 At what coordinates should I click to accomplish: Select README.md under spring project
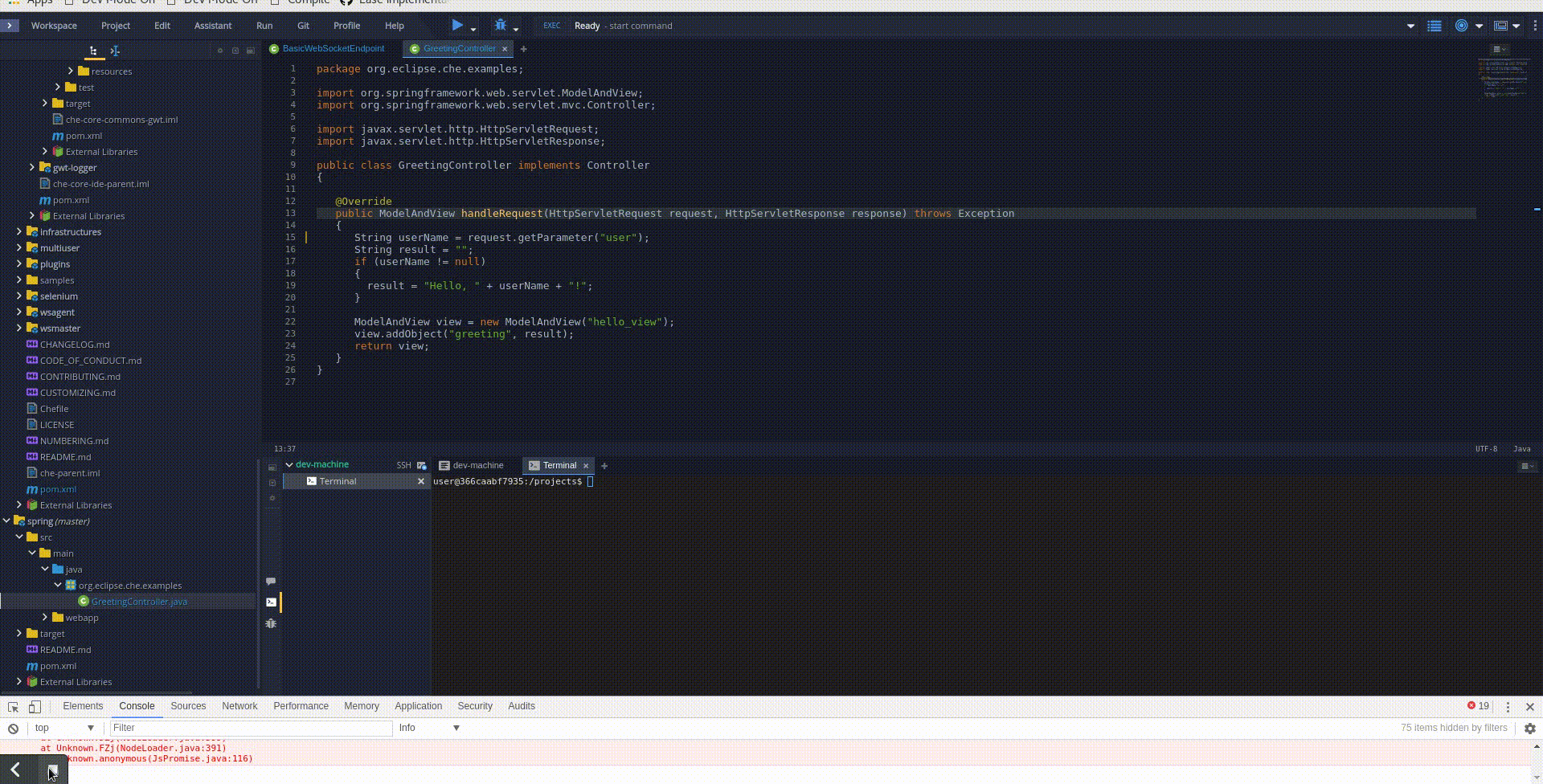click(65, 650)
